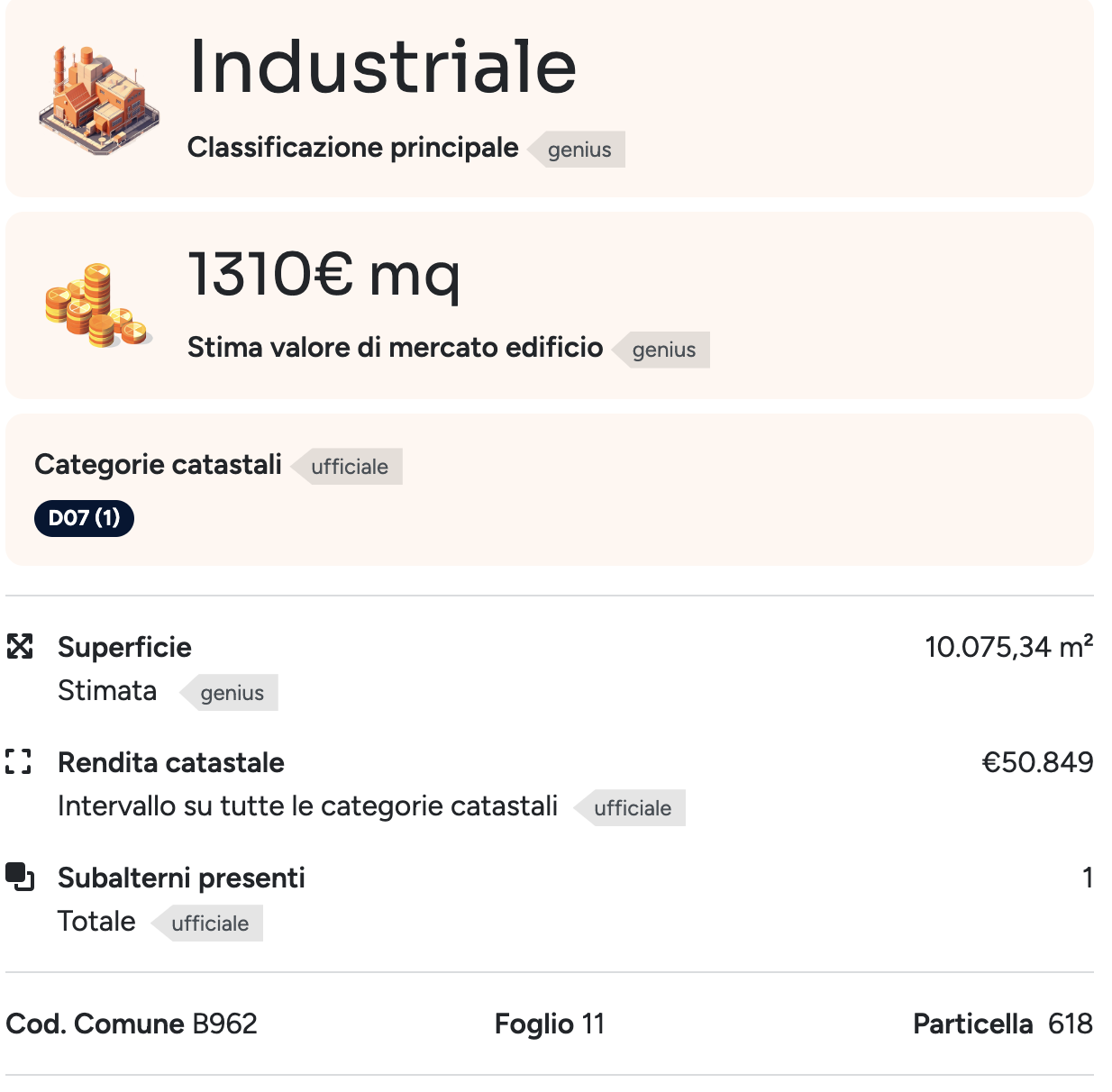Click the D07 (1) category pill
The height and width of the screenshot is (1092, 1112).
pyautogui.click(x=84, y=519)
